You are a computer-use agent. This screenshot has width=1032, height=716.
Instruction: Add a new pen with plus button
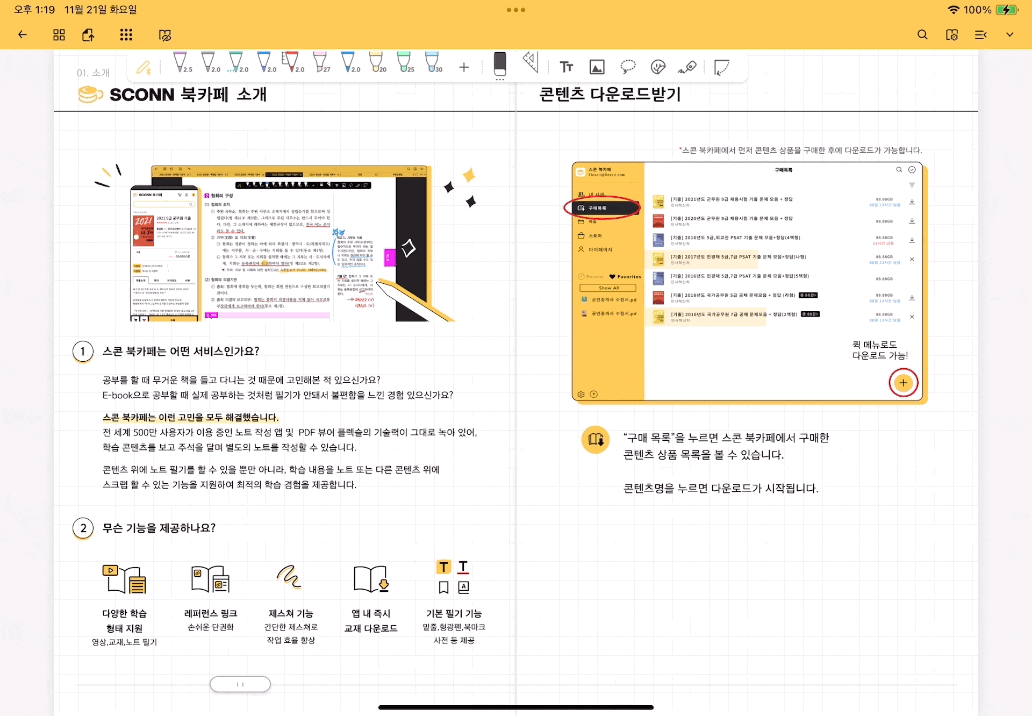coord(464,67)
